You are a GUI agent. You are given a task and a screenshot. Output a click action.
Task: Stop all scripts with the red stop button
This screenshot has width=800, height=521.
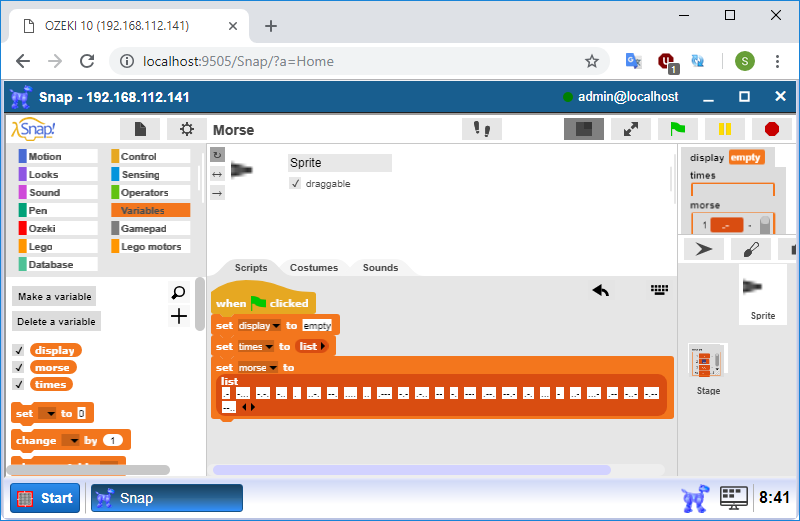click(771, 129)
